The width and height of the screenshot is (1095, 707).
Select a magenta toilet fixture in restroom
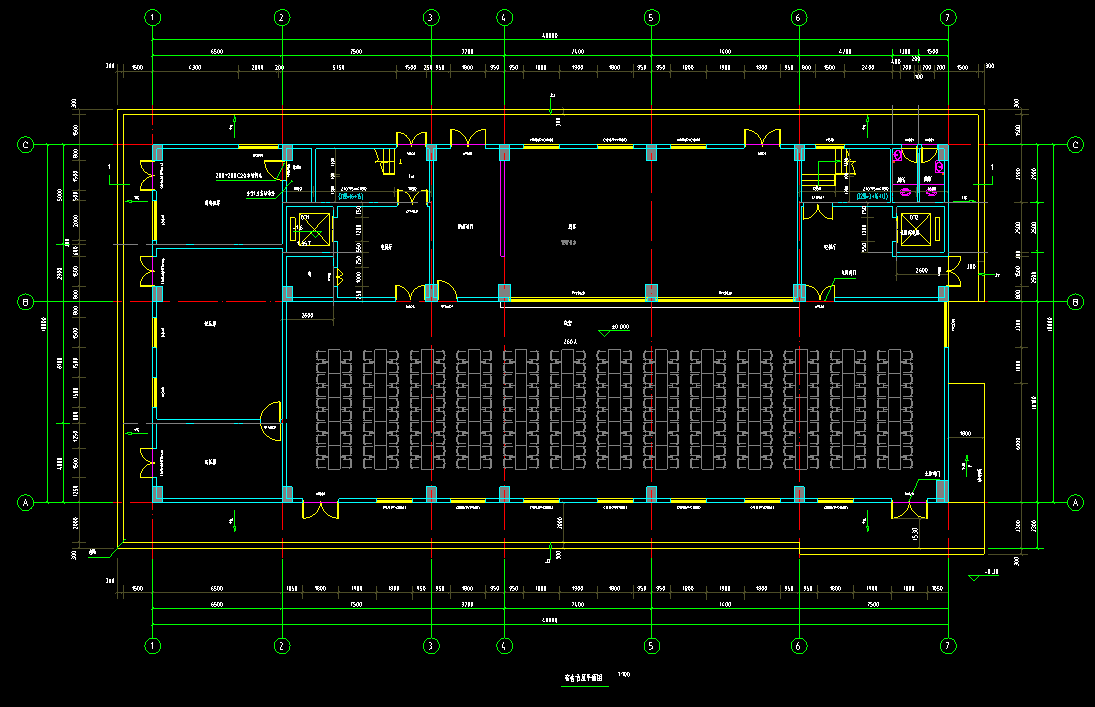[898, 156]
